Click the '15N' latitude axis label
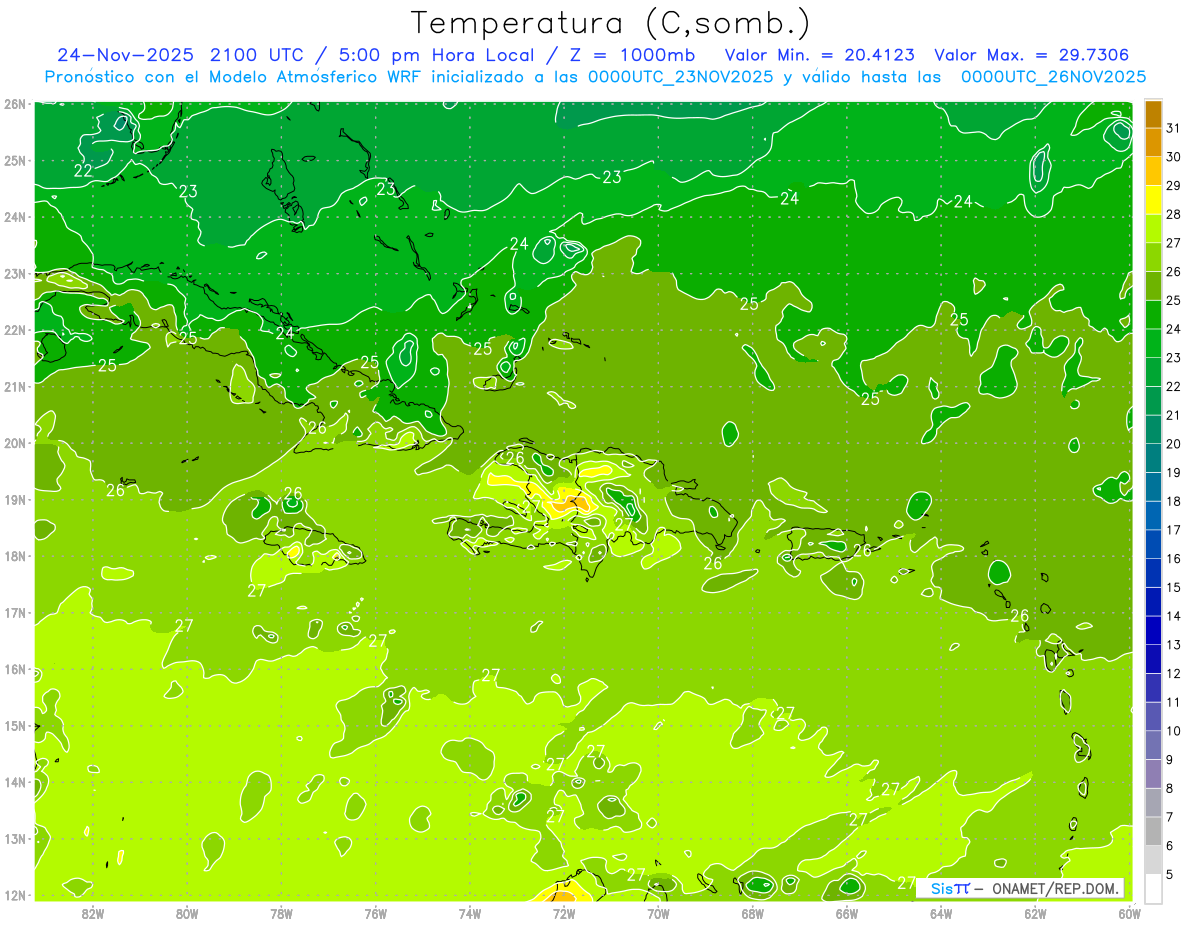Screen dimensions: 1200x927 (x=15, y=725)
